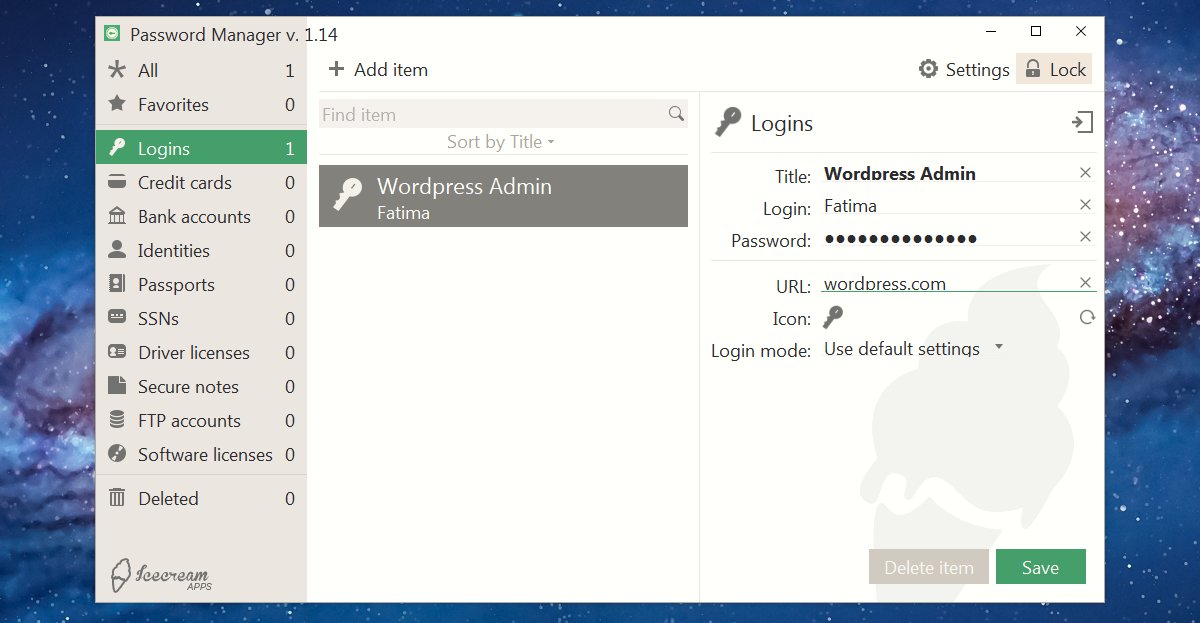Open the Secure notes category

click(201, 387)
